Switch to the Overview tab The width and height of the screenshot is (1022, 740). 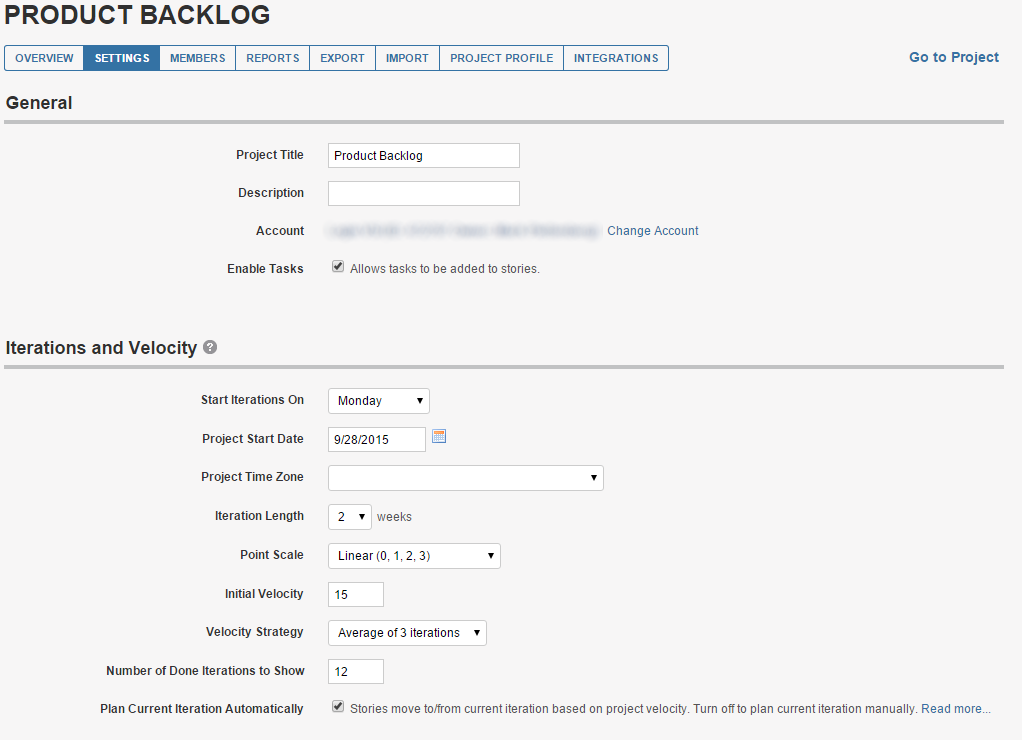44,58
